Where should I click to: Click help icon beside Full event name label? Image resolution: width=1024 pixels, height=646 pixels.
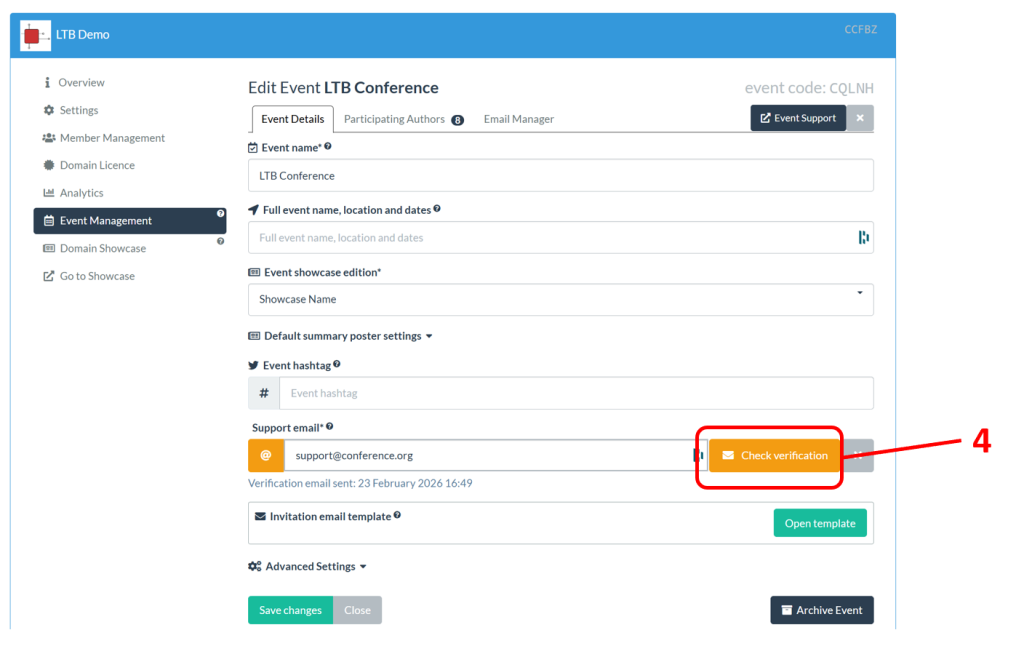coord(437,210)
